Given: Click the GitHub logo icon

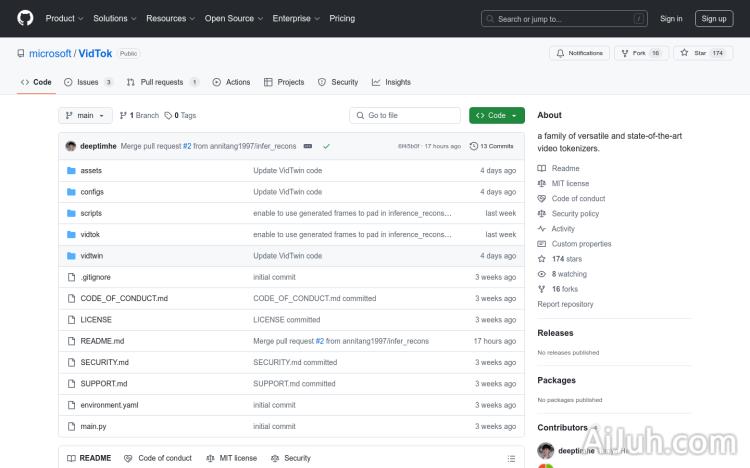Looking at the screenshot, I should coord(25,18).
